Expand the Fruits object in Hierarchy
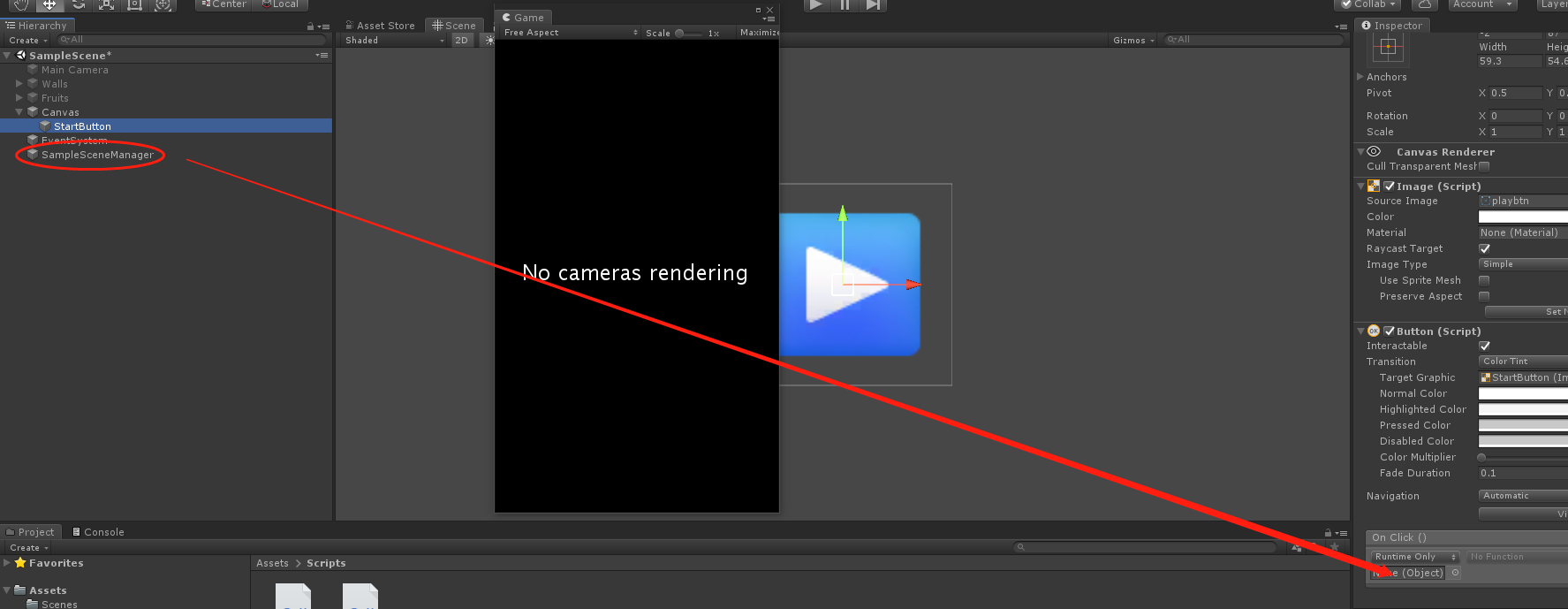 (x=19, y=98)
